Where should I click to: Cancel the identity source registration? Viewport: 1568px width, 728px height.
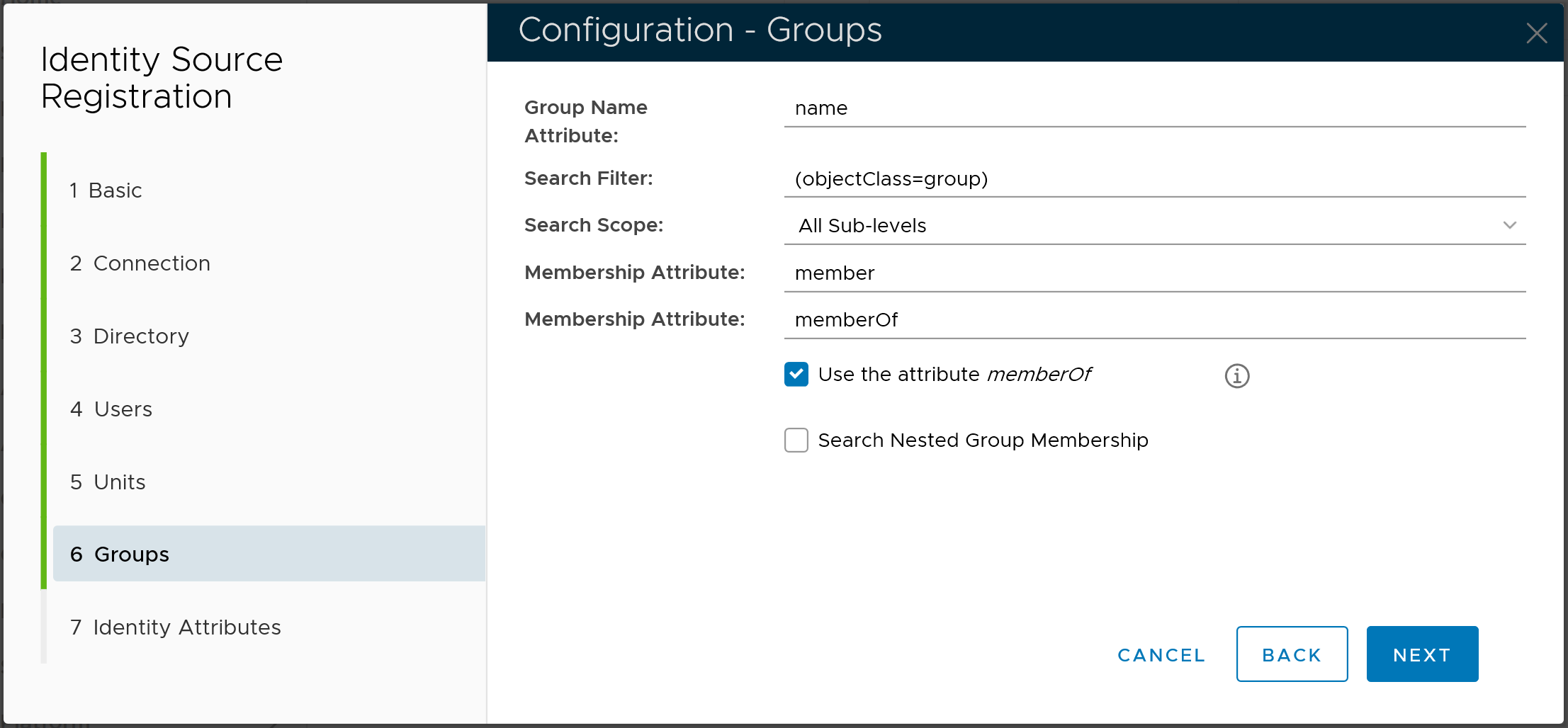click(x=1161, y=655)
